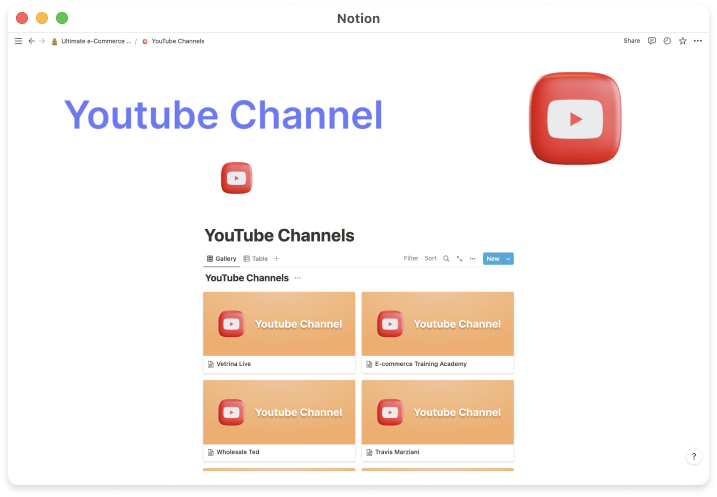Minimize the Notion window
This screenshot has width=717, height=497.
tap(42, 18)
